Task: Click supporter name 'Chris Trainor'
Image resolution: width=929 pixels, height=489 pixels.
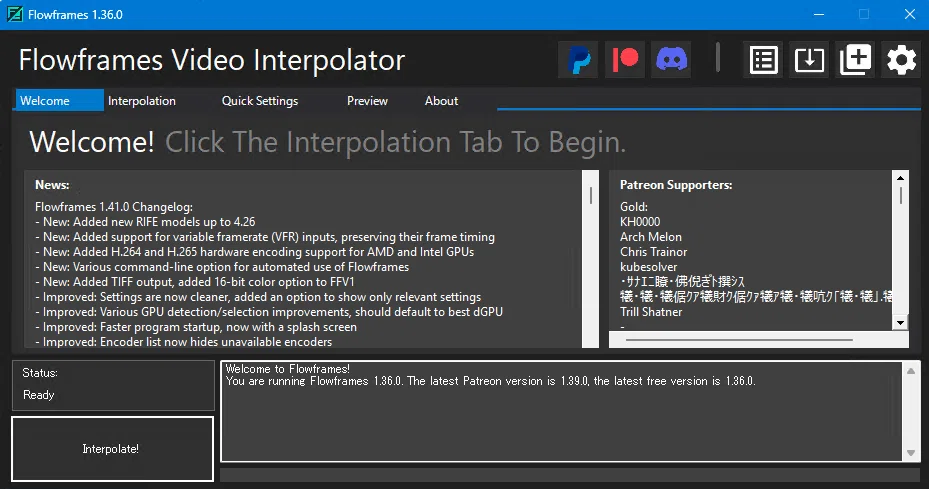Action: (x=653, y=252)
